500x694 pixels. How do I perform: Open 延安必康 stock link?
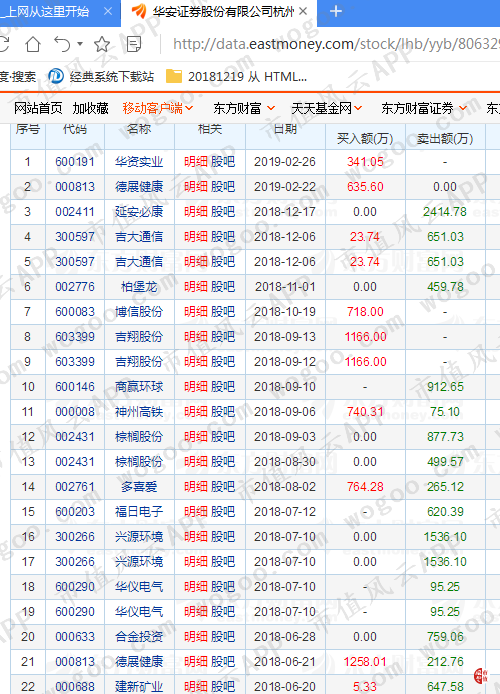(139, 212)
